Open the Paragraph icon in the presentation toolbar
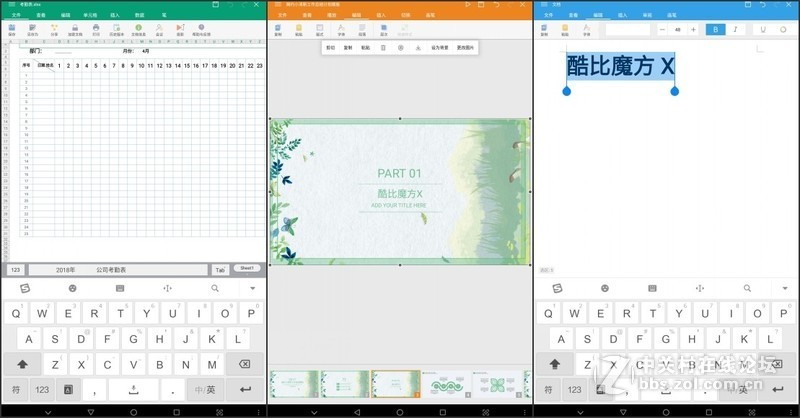 [x=362, y=30]
